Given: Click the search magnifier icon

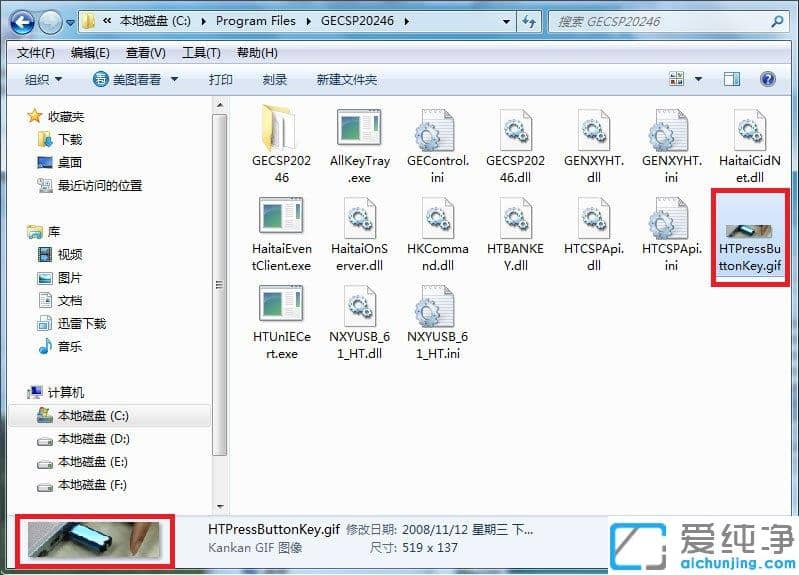Looking at the screenshot, I should pyautogui.click(x=777, y=21).
